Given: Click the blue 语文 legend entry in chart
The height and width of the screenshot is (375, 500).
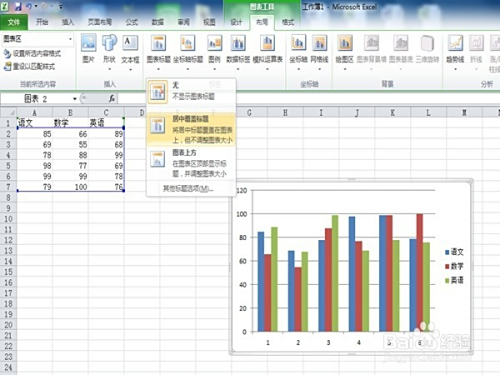Looking at the screenshot, I should point(454,252).
